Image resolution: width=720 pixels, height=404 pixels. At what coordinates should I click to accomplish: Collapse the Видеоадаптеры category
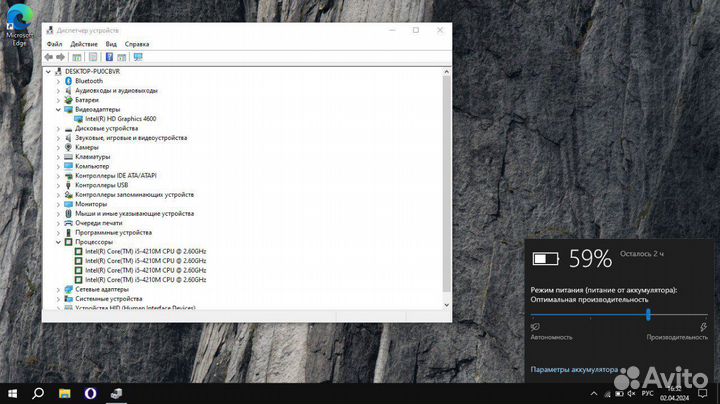[x=58, y=109]
